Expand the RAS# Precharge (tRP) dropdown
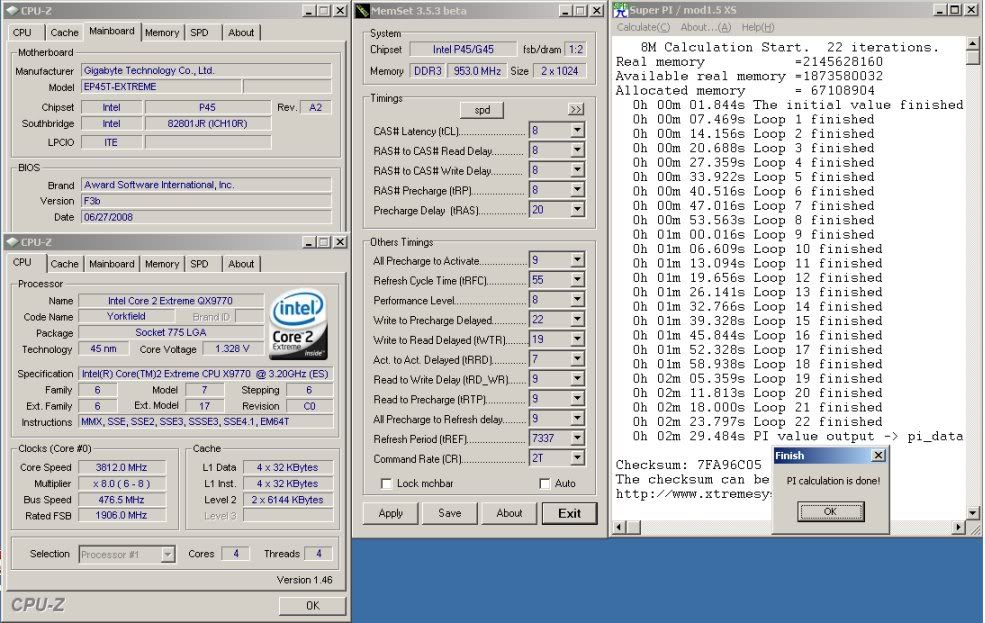The width and height of the screenshot is (985, 623). (x=577, y=190)
